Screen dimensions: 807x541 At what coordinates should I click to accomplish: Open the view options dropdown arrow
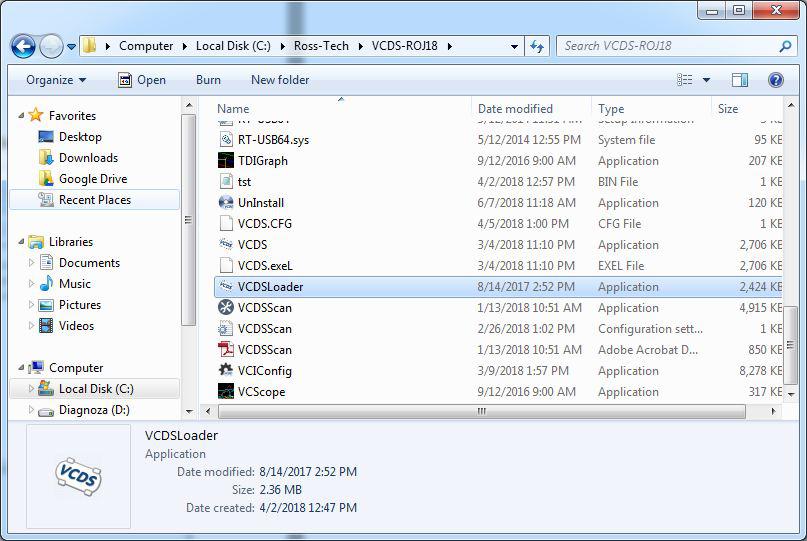[707, 80]
